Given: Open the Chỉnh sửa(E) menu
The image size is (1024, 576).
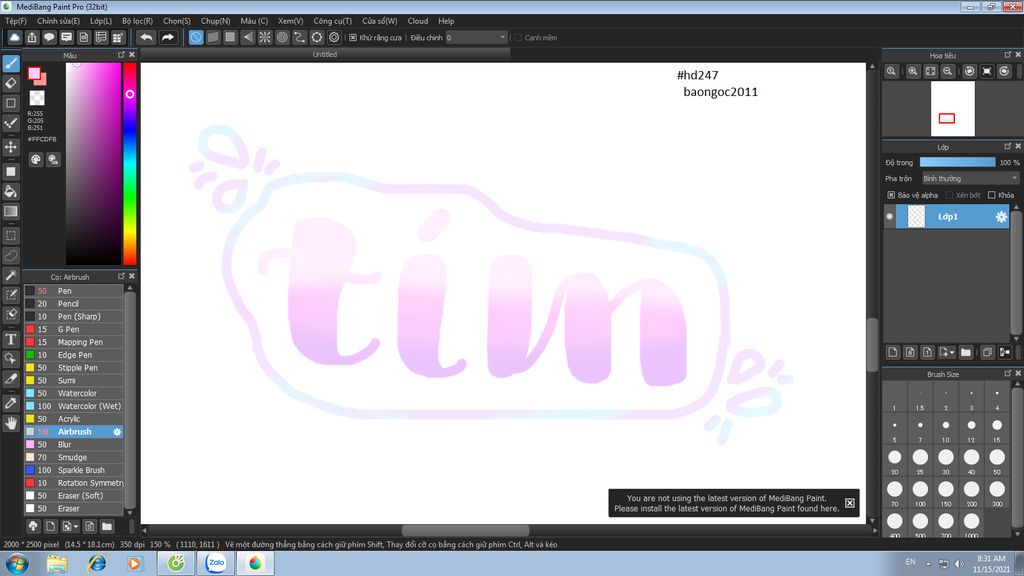Looking at the screenshot, I should click(x=58, y=21).
